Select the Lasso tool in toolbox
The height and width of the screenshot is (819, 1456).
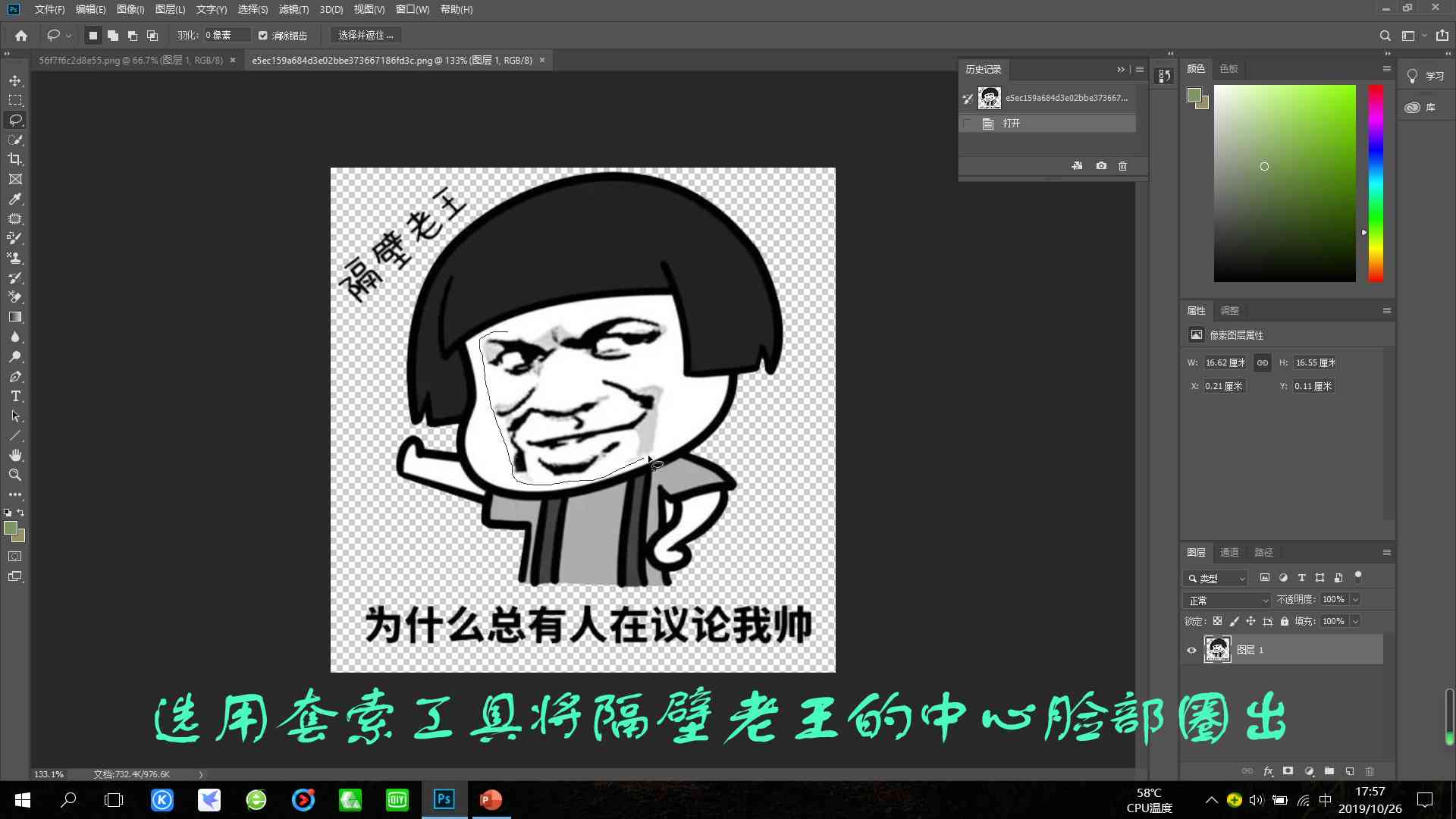point(15,120)
